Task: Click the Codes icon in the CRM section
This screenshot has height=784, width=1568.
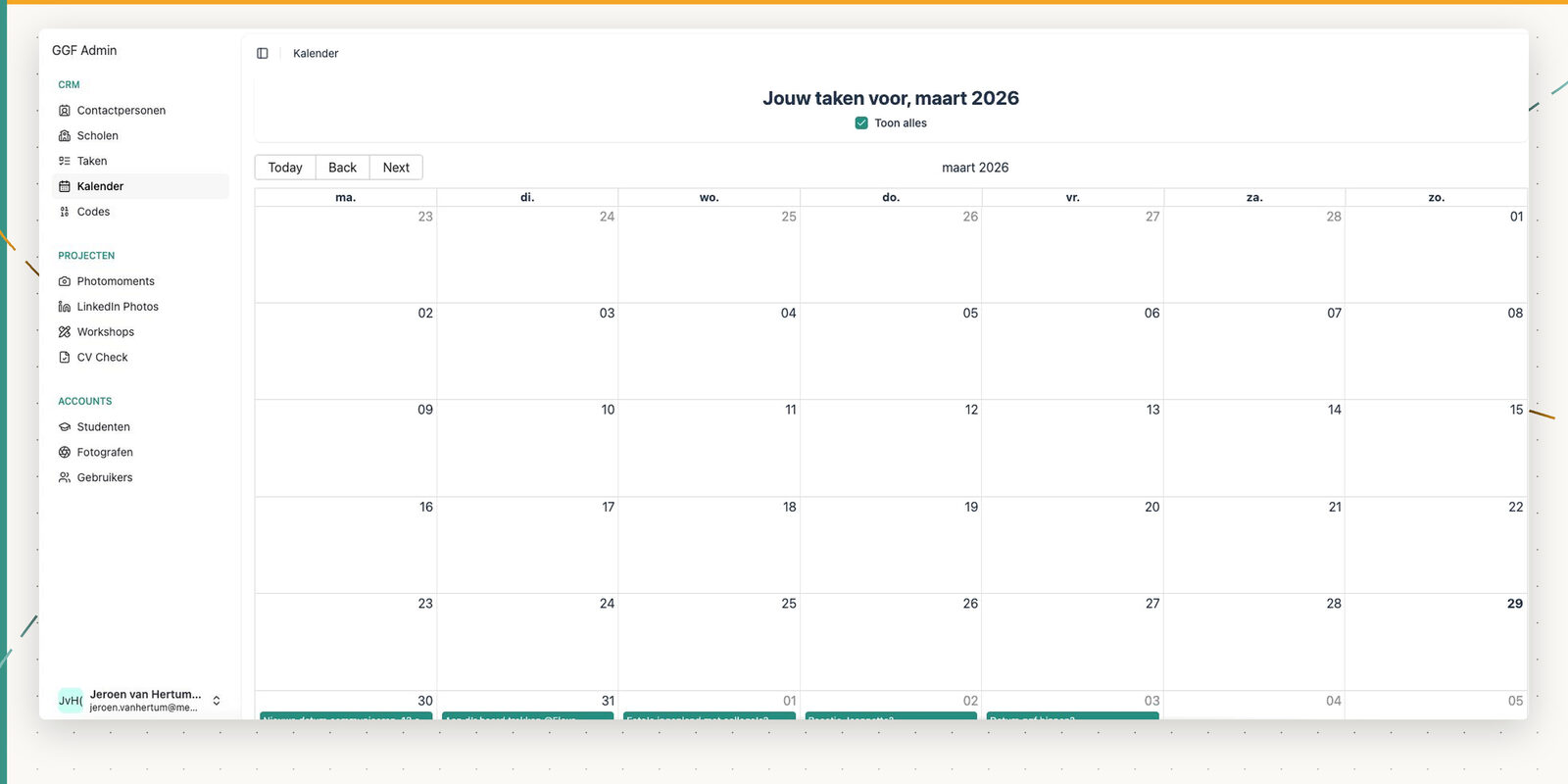Action: (65, 212)
